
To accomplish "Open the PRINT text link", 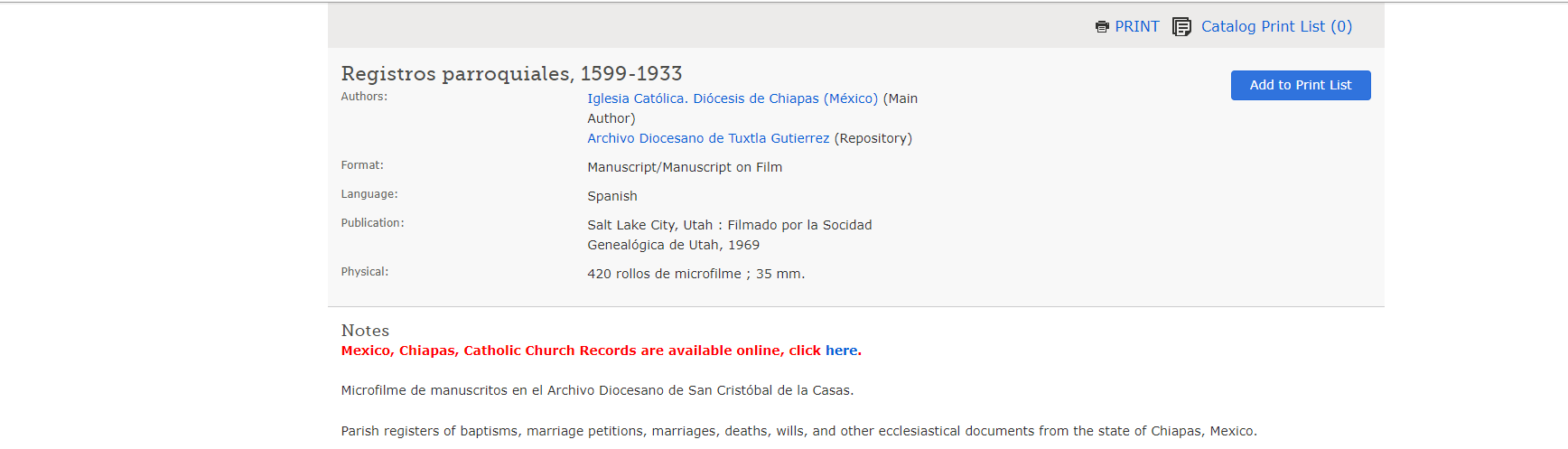I will pos(1136,27).
